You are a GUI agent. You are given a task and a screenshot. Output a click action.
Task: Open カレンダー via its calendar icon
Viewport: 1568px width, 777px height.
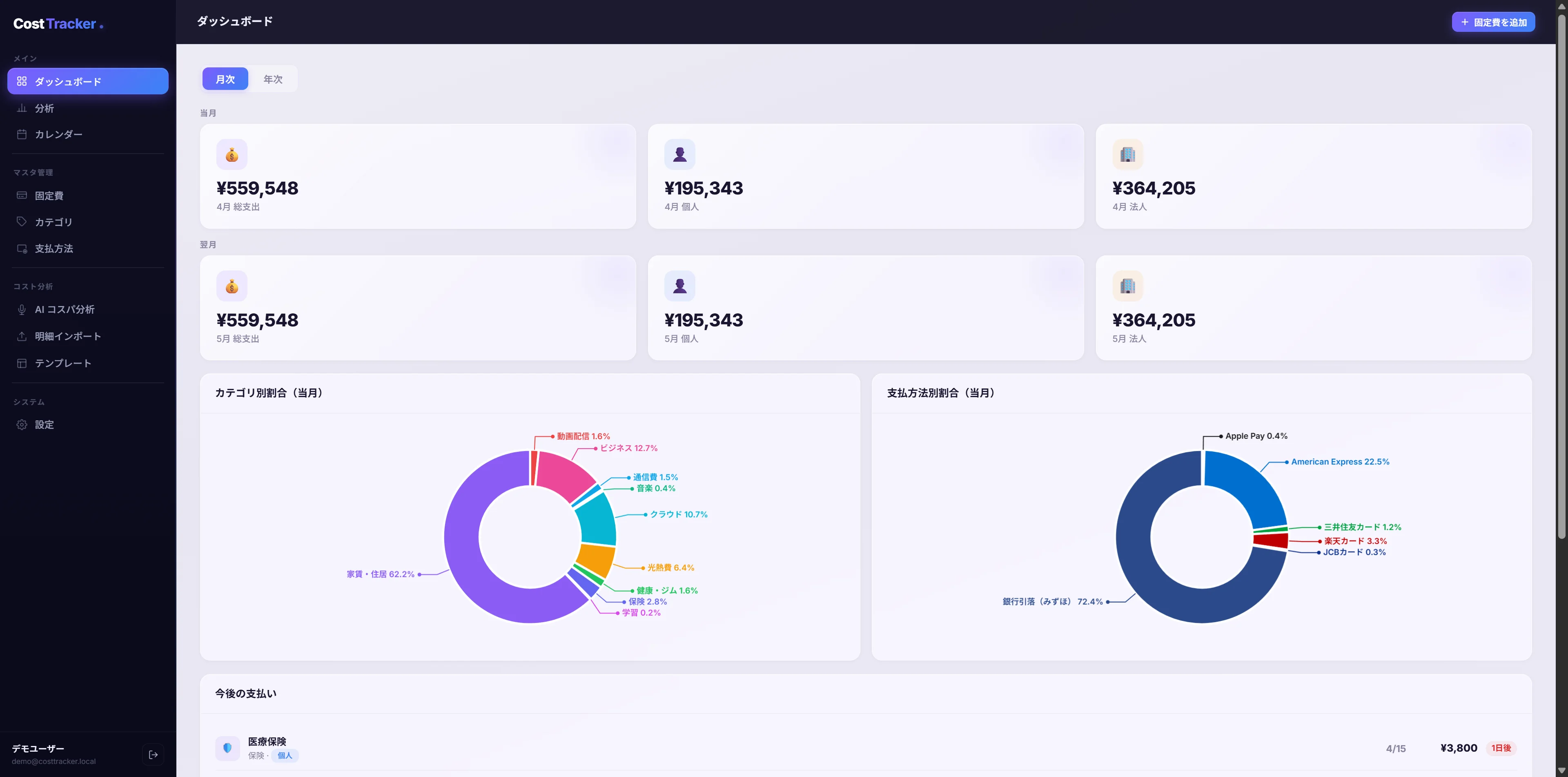pos(22,134)
